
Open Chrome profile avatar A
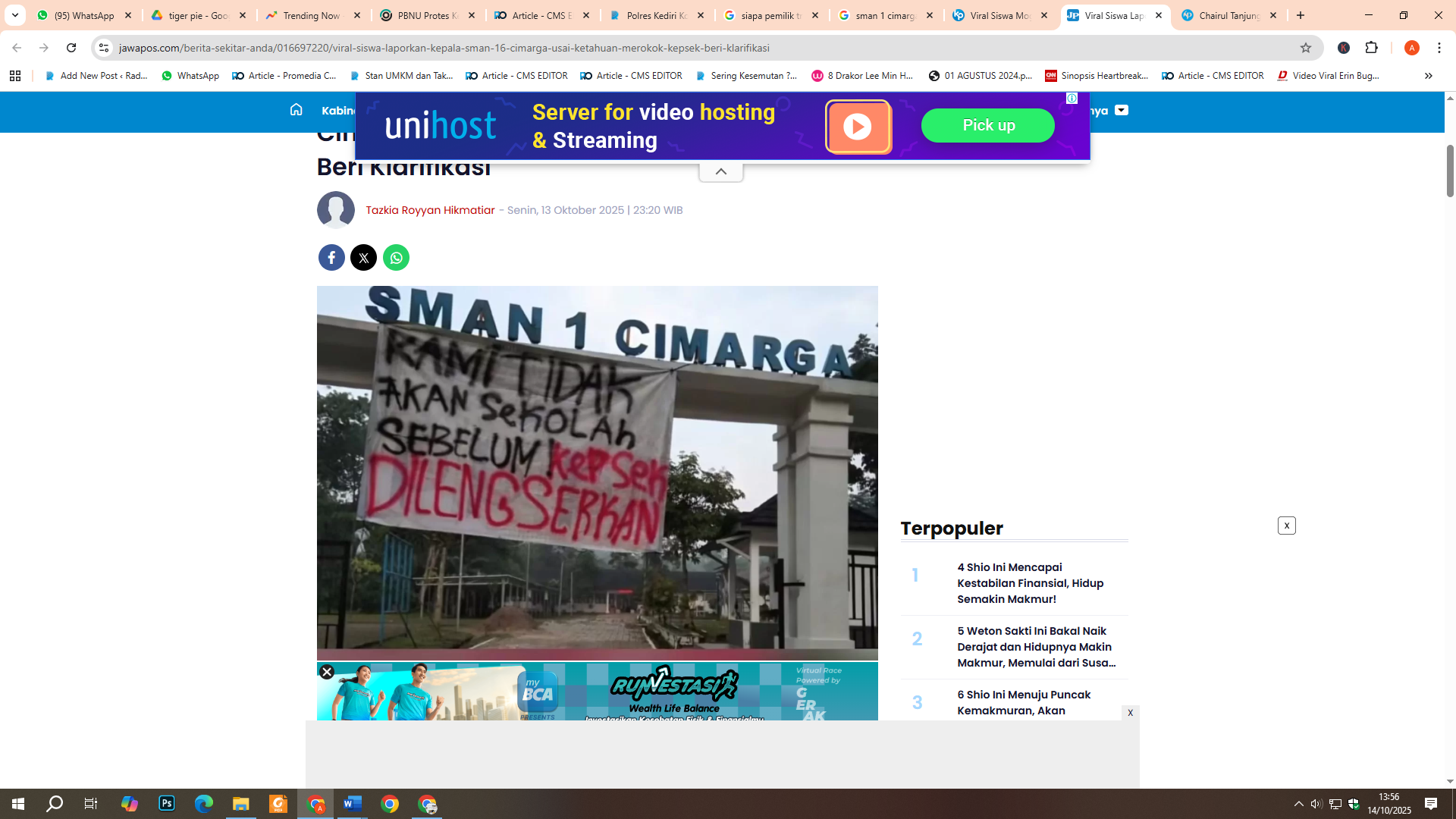(1412, 48)
